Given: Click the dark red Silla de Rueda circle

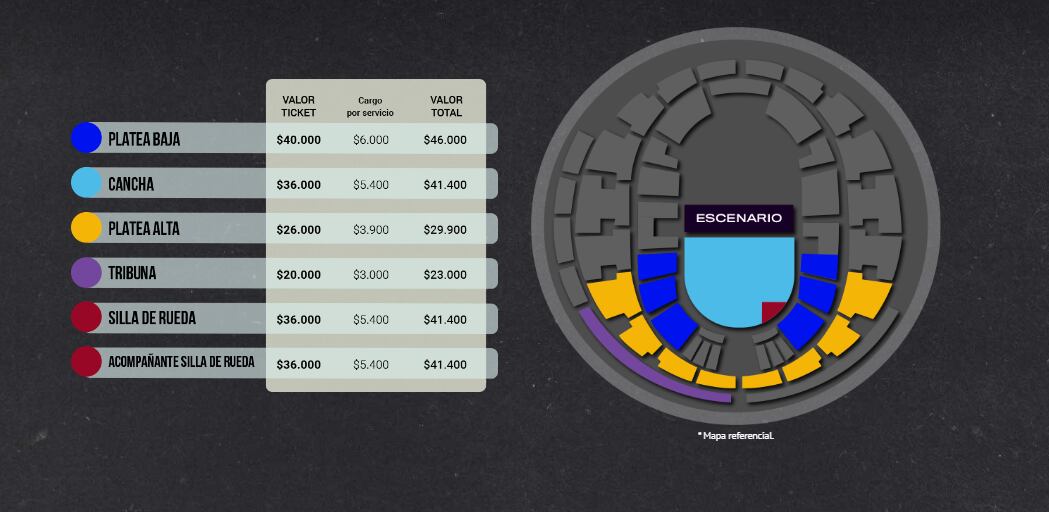Looking at the screenshot, I should coord(87,318).
